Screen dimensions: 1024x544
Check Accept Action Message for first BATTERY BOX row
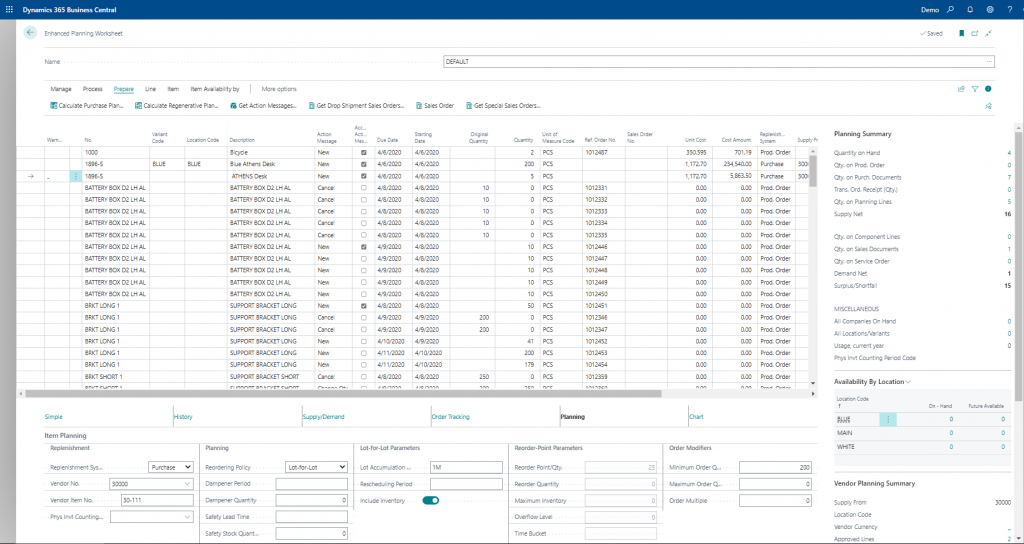[364, 187]
